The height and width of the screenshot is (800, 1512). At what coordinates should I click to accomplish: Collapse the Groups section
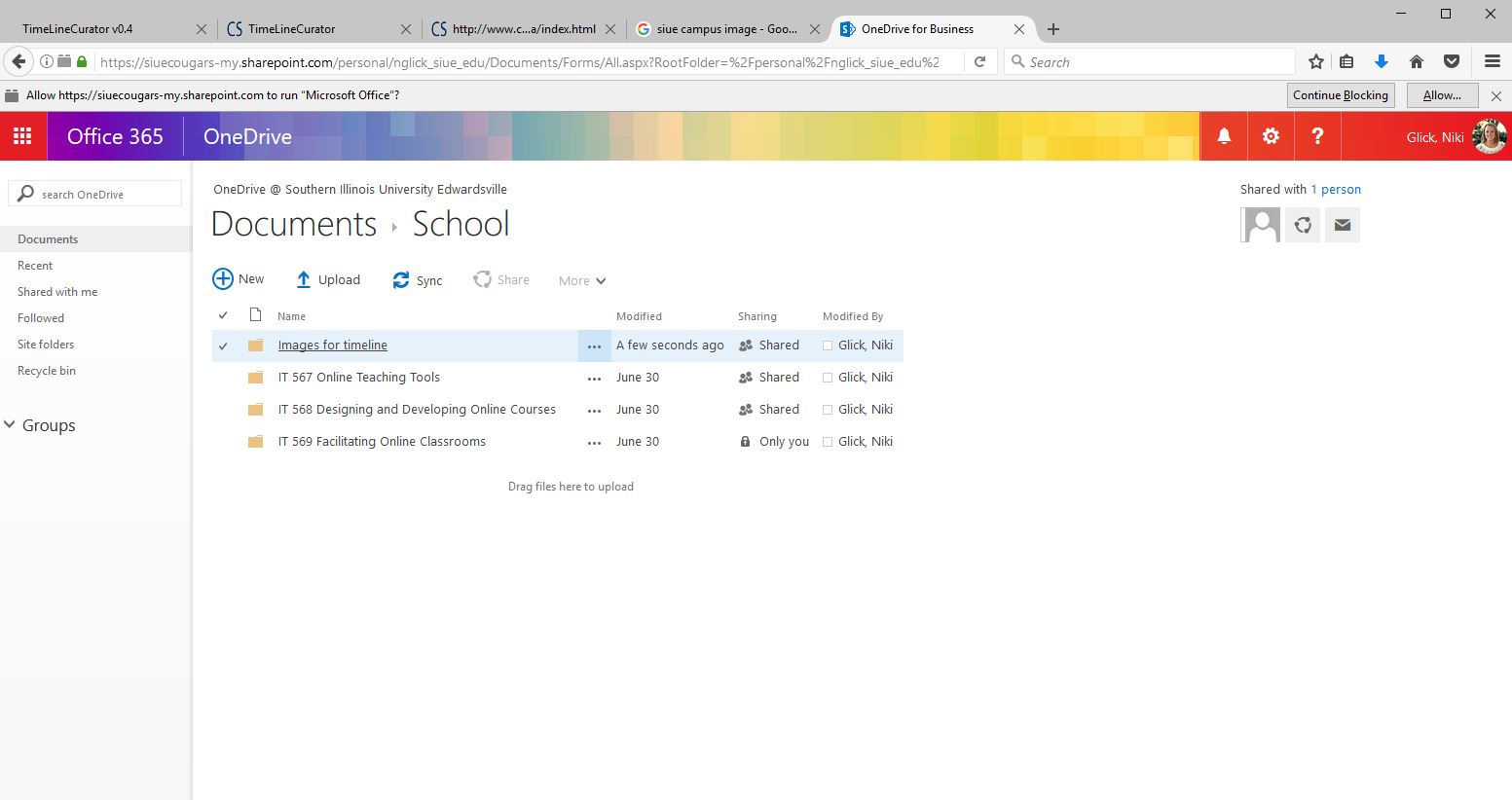[x=11, y=425]
